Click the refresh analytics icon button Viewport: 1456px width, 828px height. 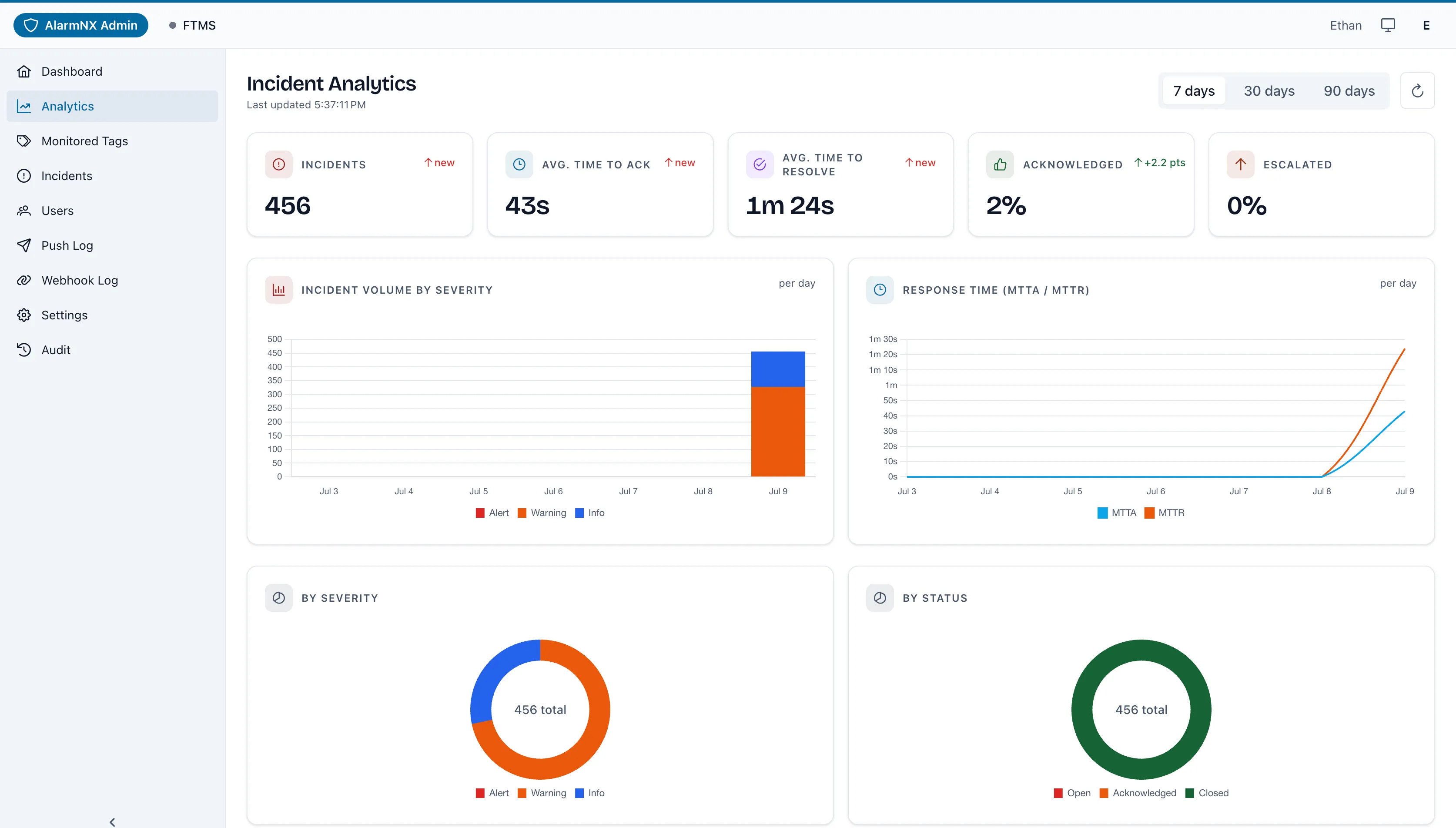[1417, 91]
